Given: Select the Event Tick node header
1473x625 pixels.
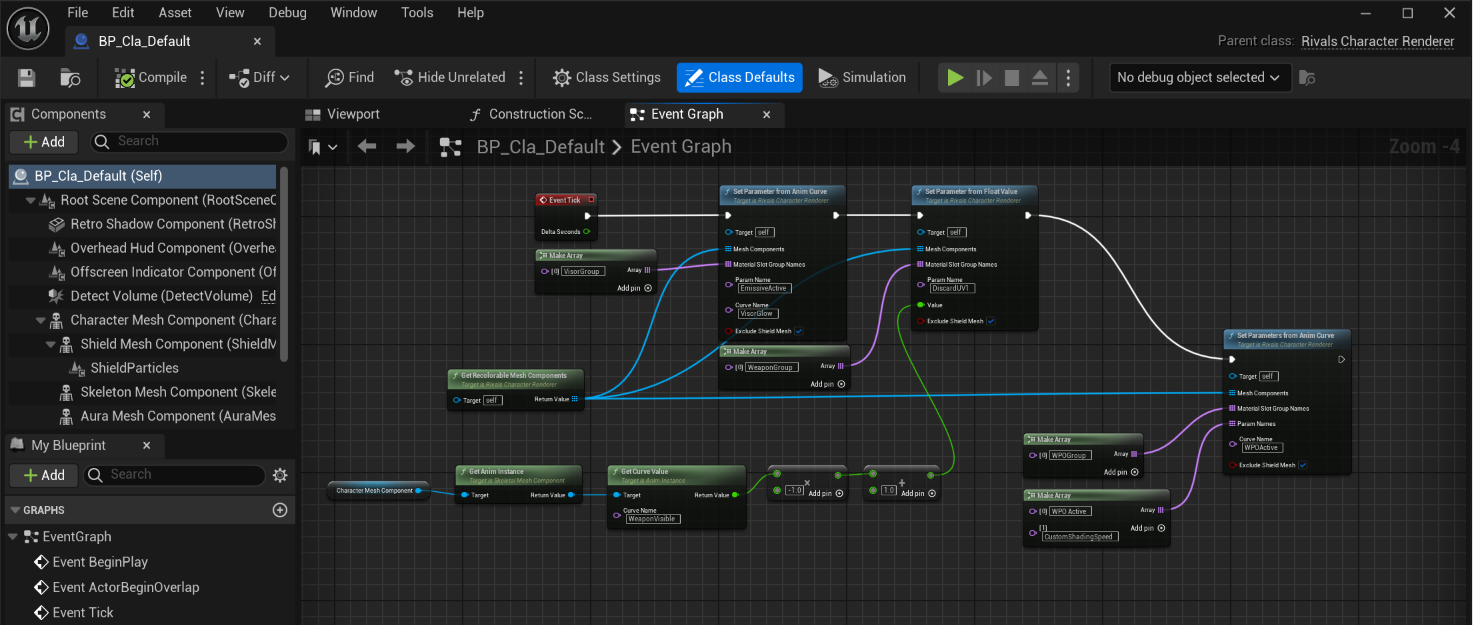Looking at the screenshot, I should point(566,200).
